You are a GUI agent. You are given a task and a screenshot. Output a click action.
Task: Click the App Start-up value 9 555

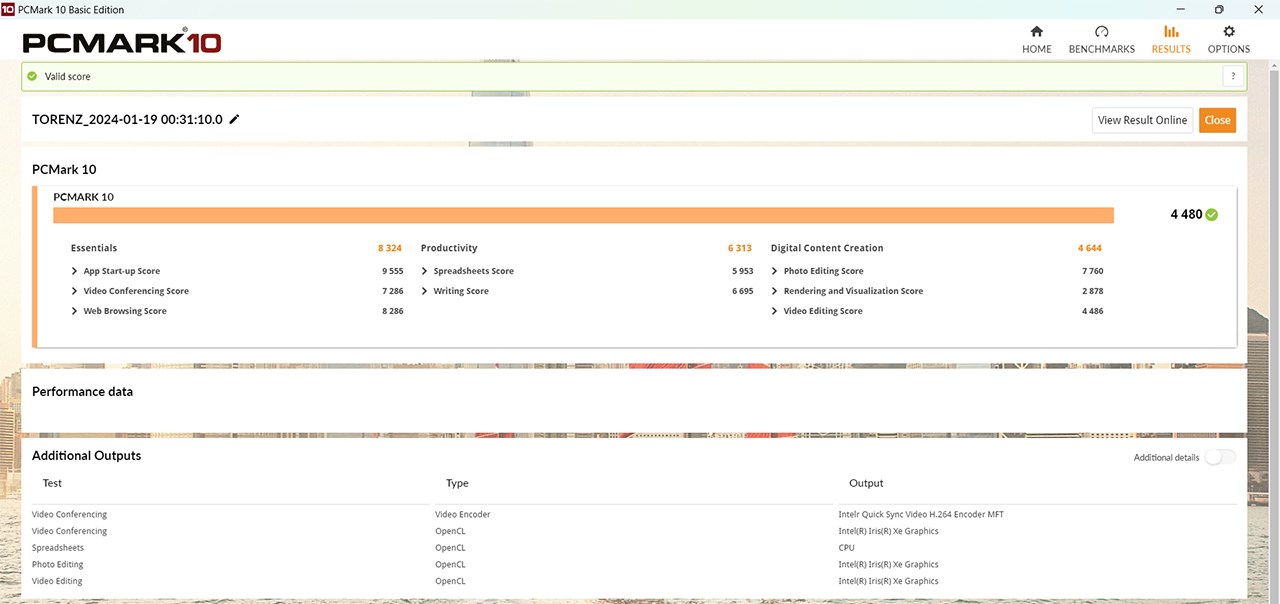(x=392, y=271)
